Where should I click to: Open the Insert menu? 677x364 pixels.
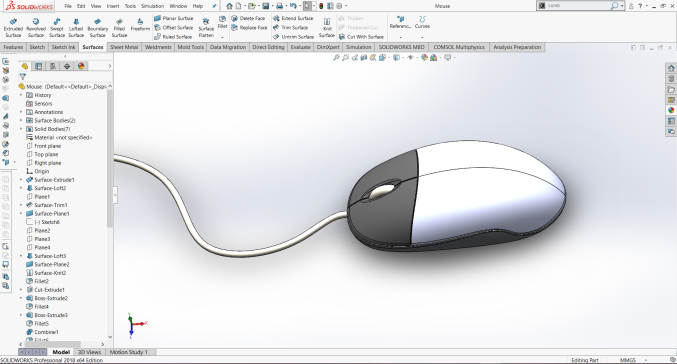tap(113, 6)
